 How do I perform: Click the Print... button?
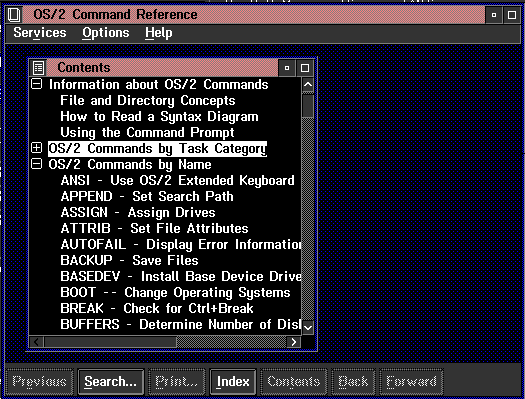(x=176, y=382)
